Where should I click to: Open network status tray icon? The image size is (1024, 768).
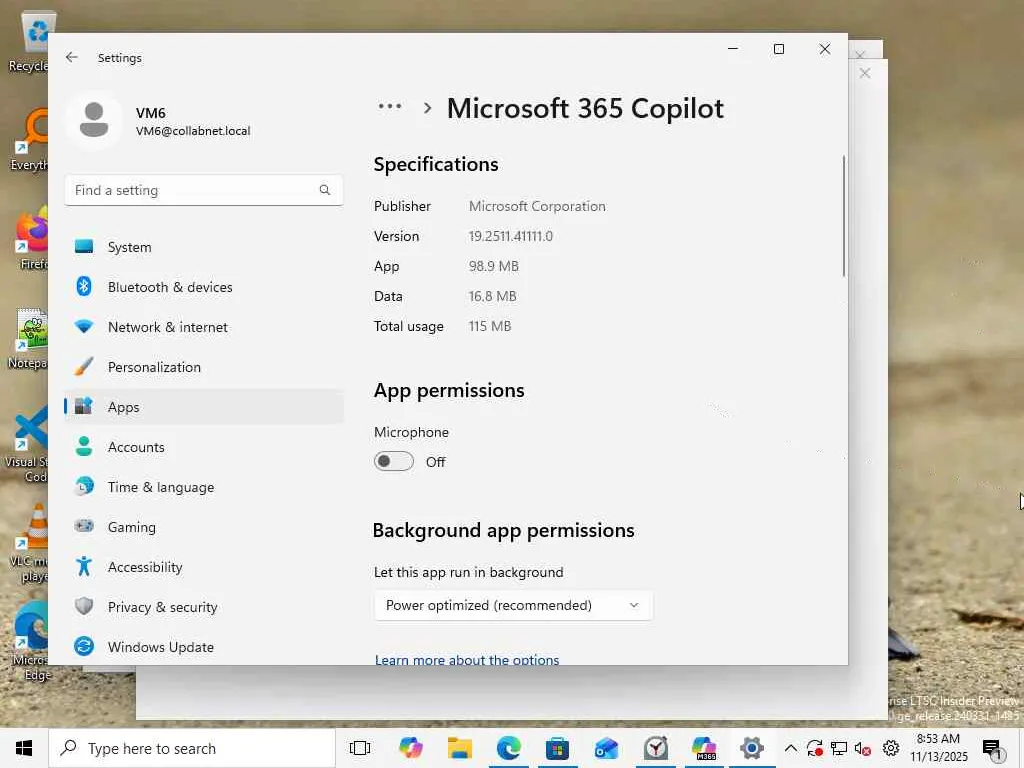pyautogui.click(x=839, y=748)
